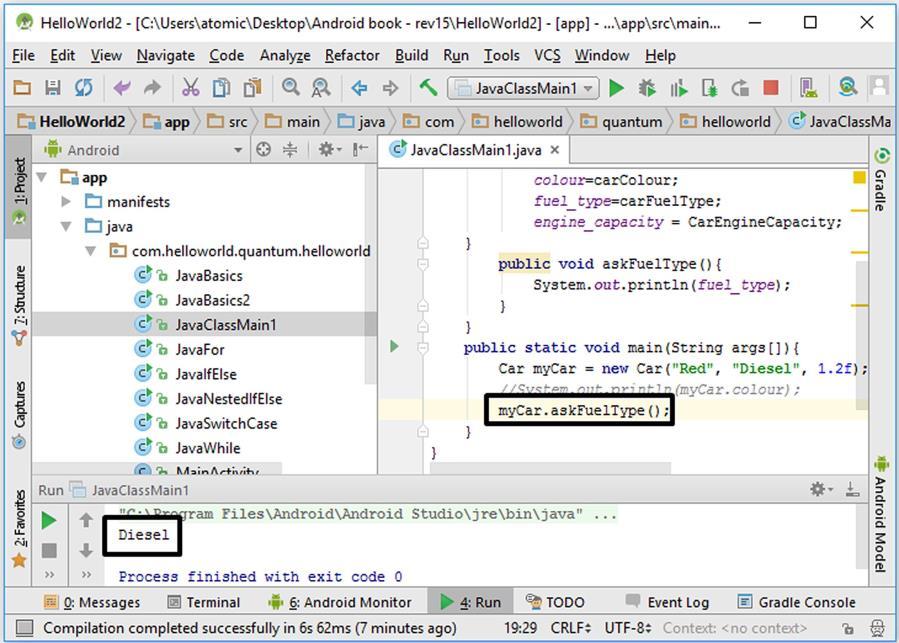
Task: Select the JavaClassMain1.java editor tab
Action: (x=475, y=150)
